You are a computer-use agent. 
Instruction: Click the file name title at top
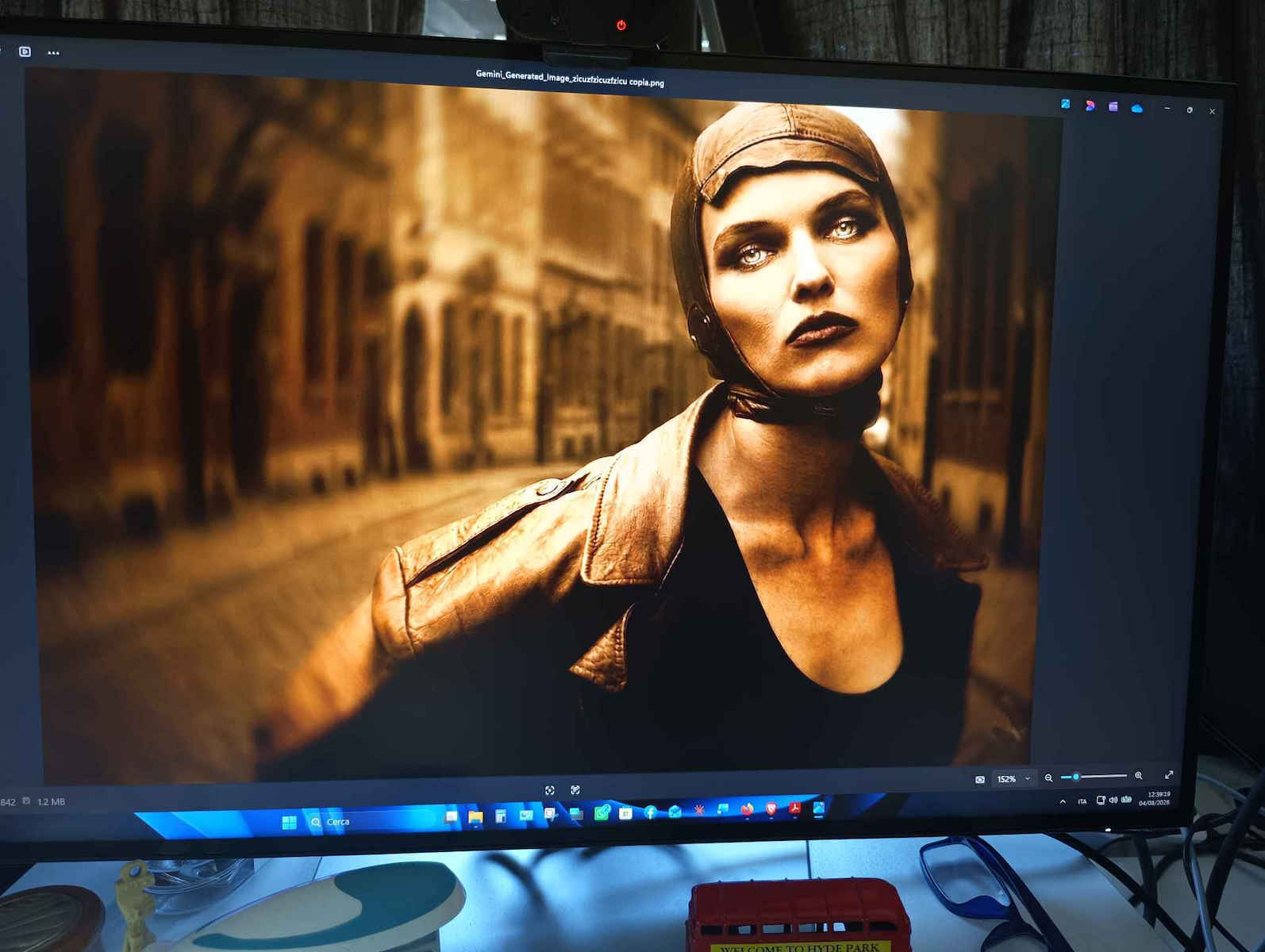click(570, 78)
